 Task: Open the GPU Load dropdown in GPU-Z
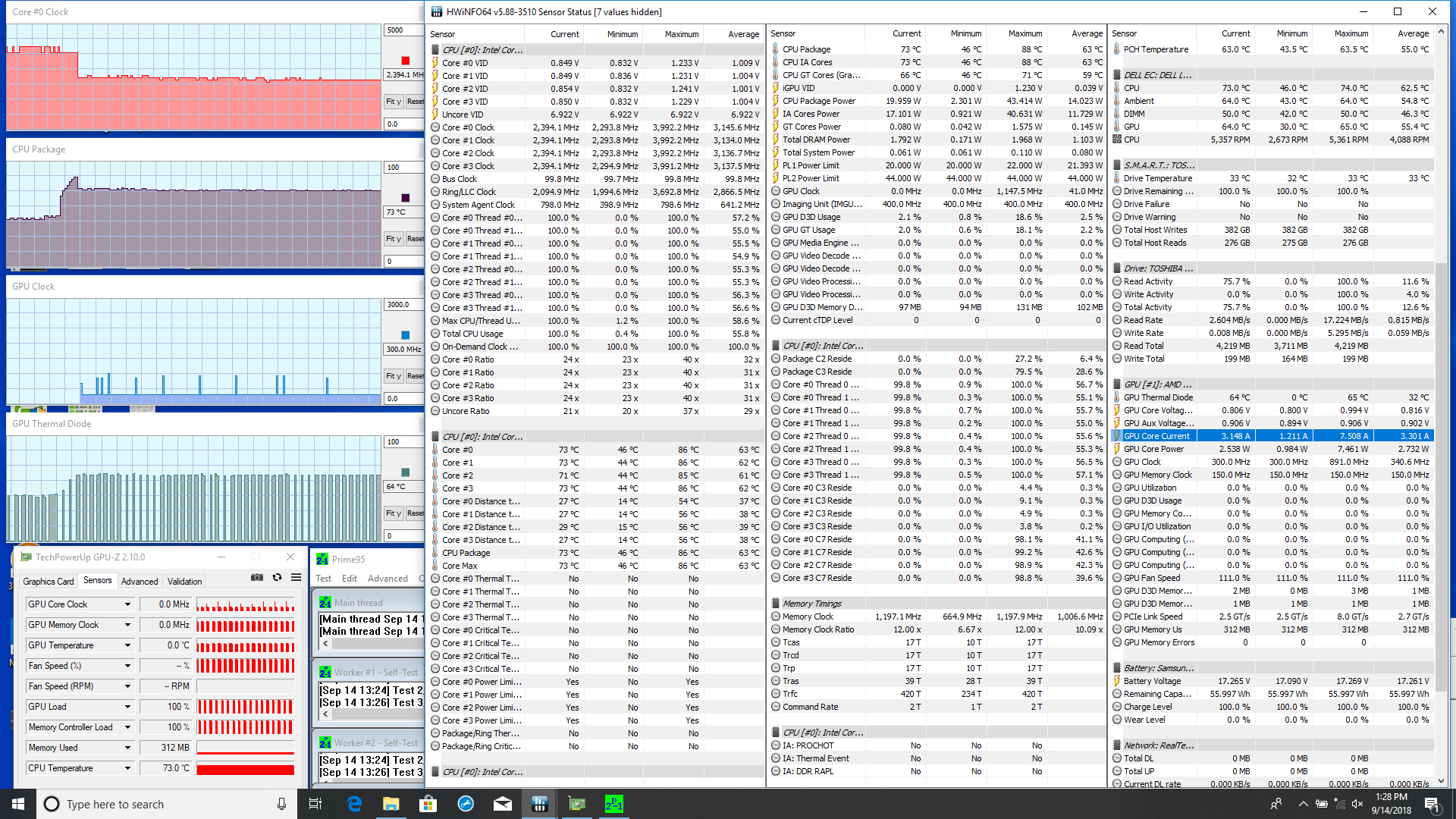[127, 707]
